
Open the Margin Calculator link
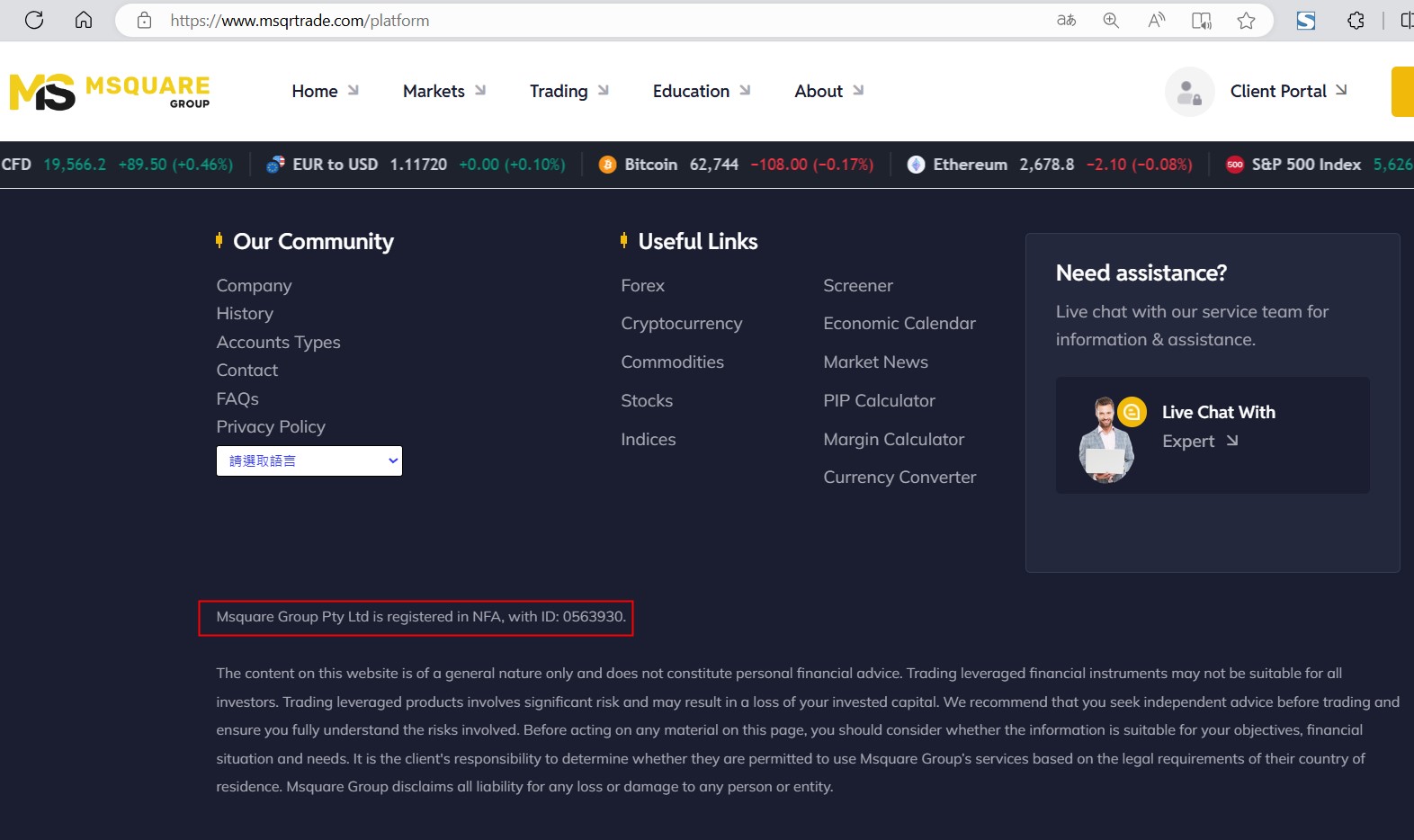click(x=893, y=439)
